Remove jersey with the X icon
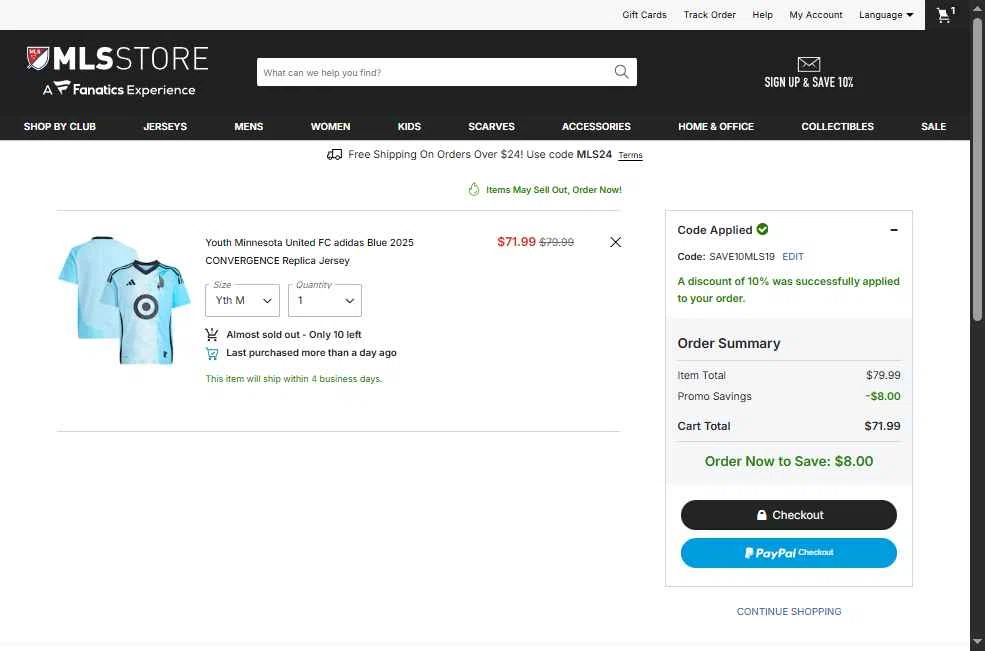This screenshot has height=651, width=985. point(616,242)
